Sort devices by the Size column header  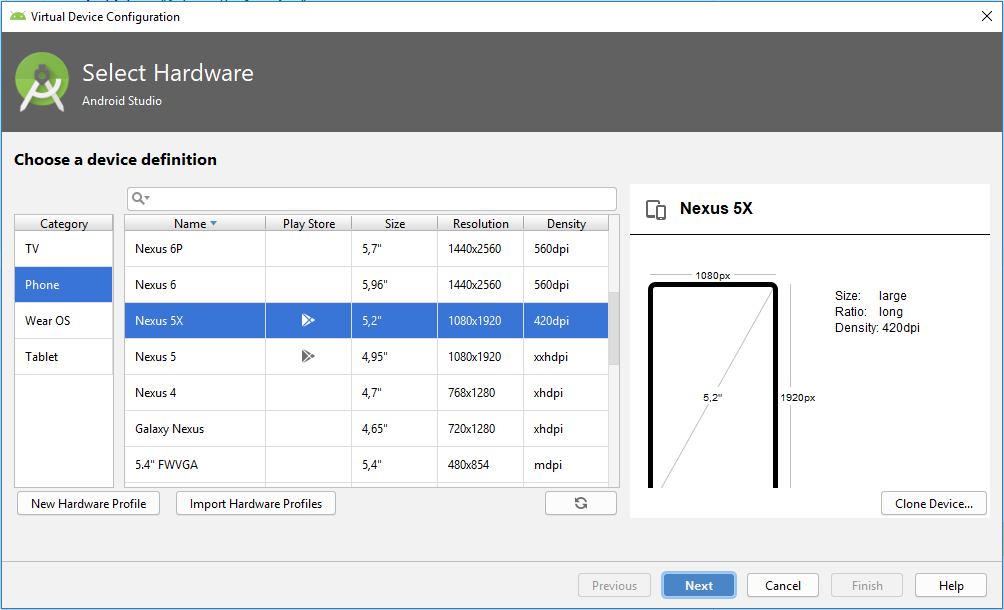pos(394,224)
